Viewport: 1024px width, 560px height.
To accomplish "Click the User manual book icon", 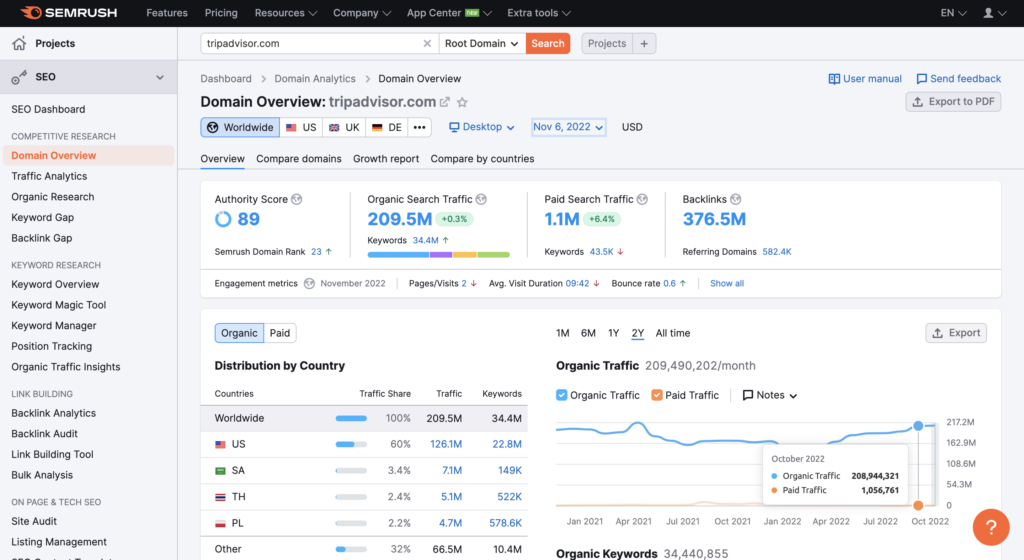I will [x=834, y=79].
